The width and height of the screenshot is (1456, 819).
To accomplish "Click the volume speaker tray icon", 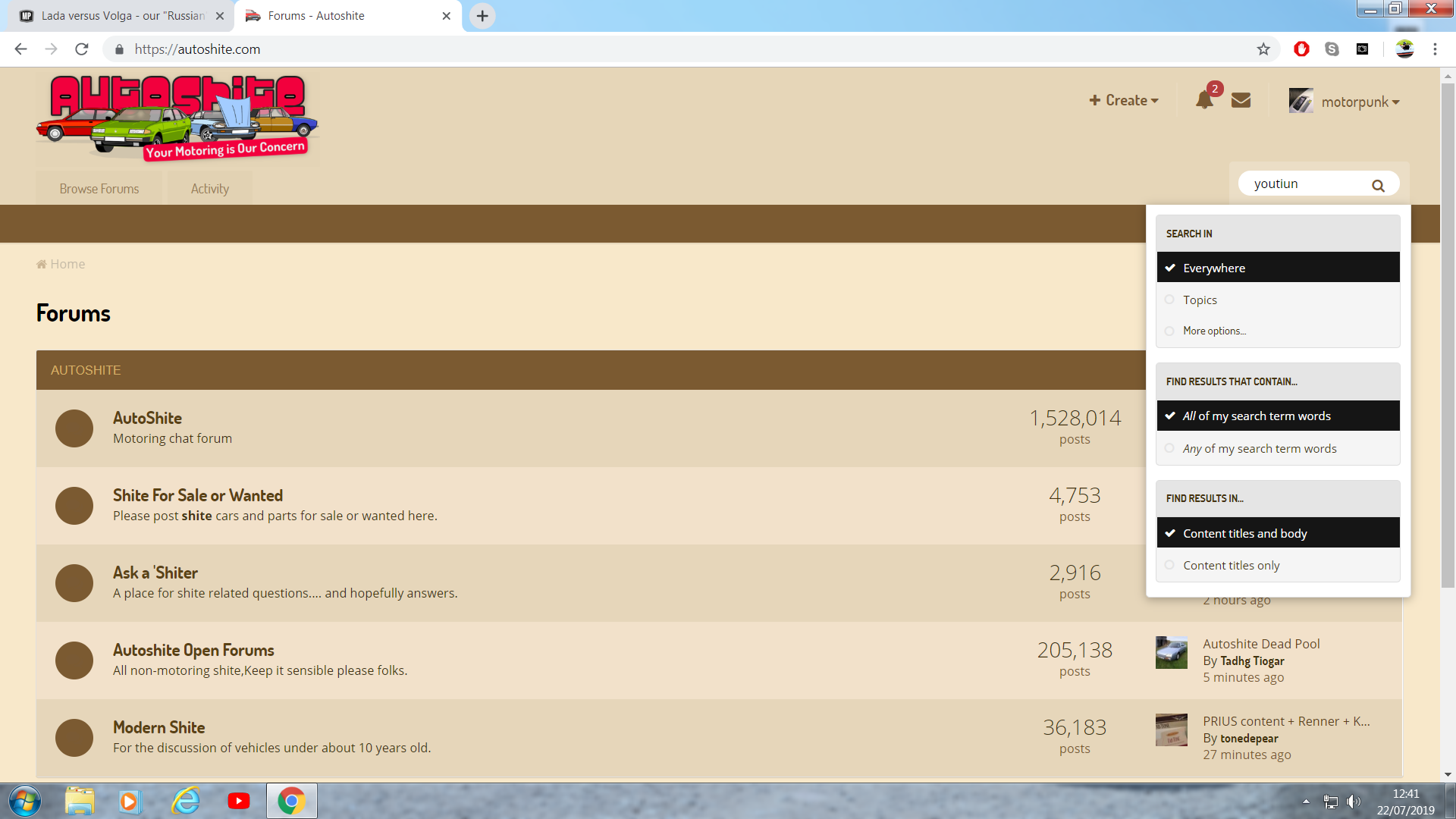I will tap(1353, 802).
